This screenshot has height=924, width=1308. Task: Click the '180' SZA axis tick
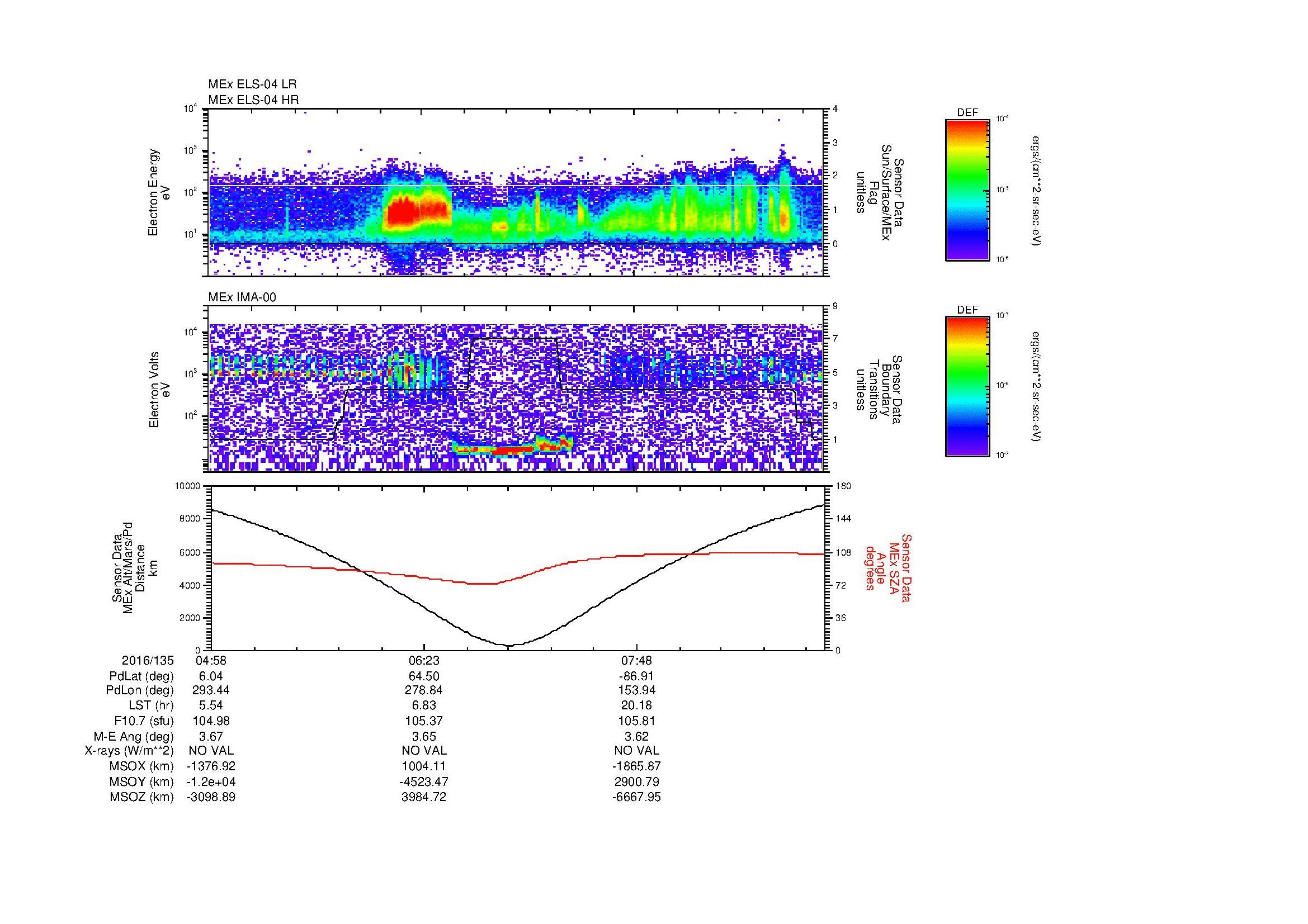coord(844,486)
